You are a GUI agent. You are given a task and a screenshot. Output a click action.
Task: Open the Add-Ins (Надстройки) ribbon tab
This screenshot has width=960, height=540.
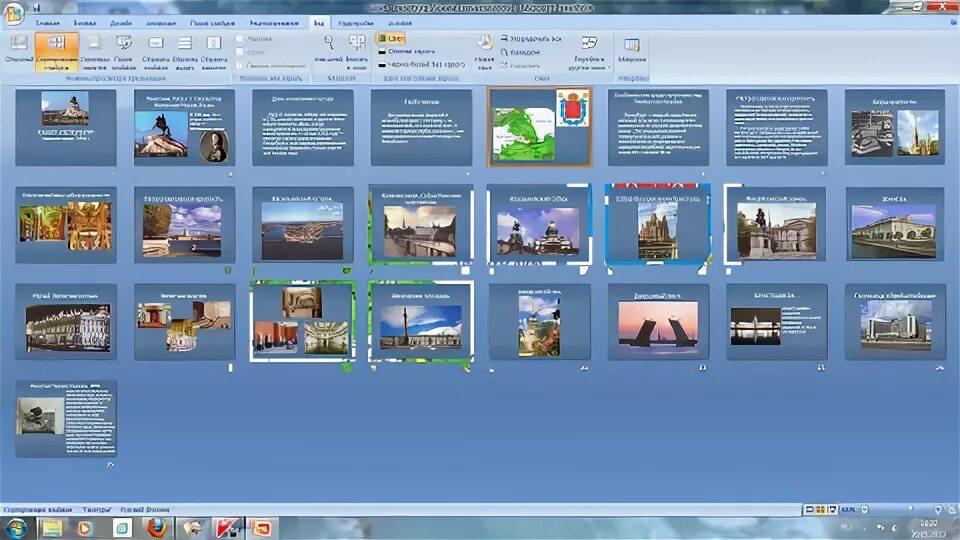[356, 23]
